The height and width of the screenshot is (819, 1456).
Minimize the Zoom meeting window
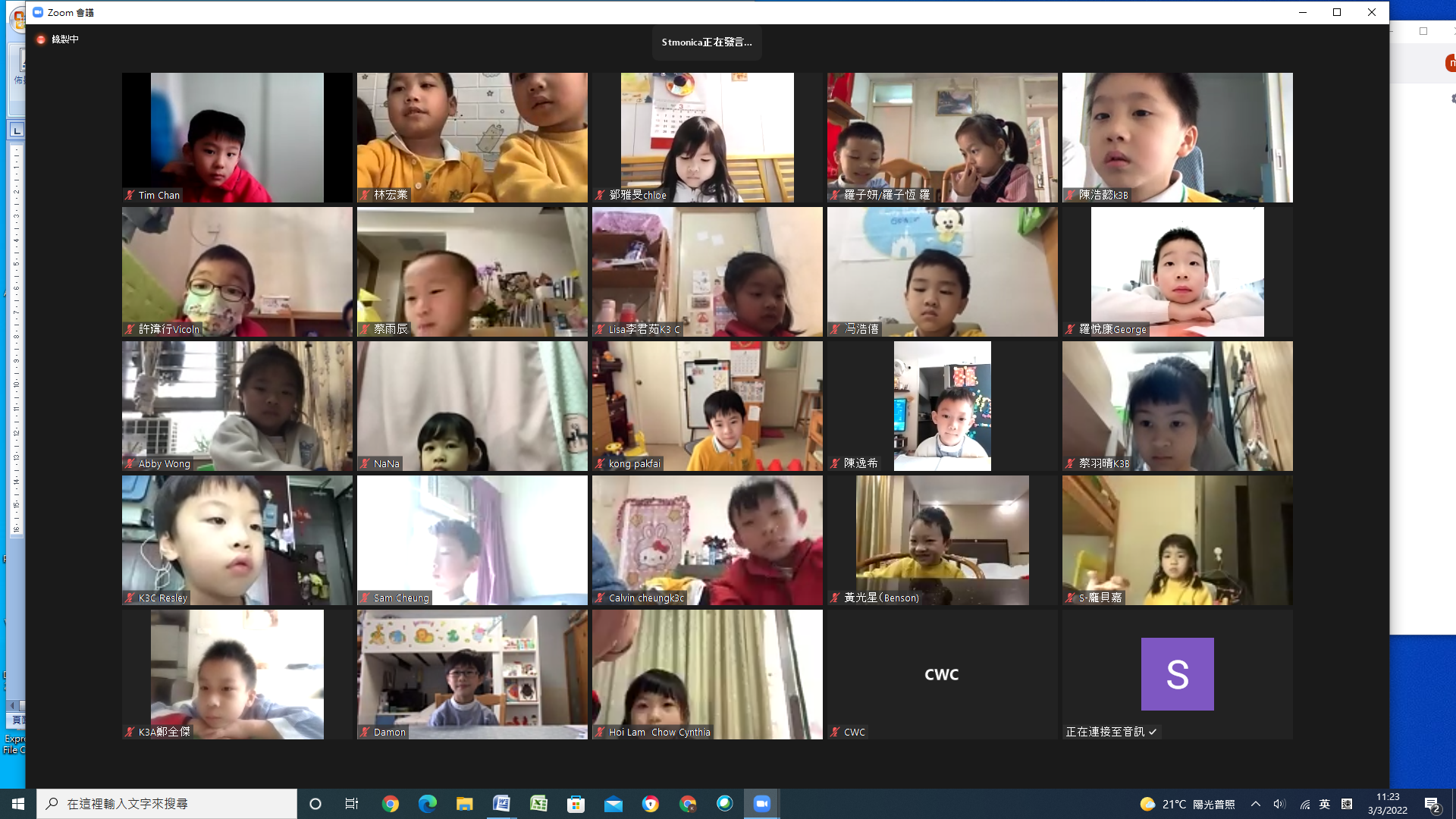[x=1303, y=12]
